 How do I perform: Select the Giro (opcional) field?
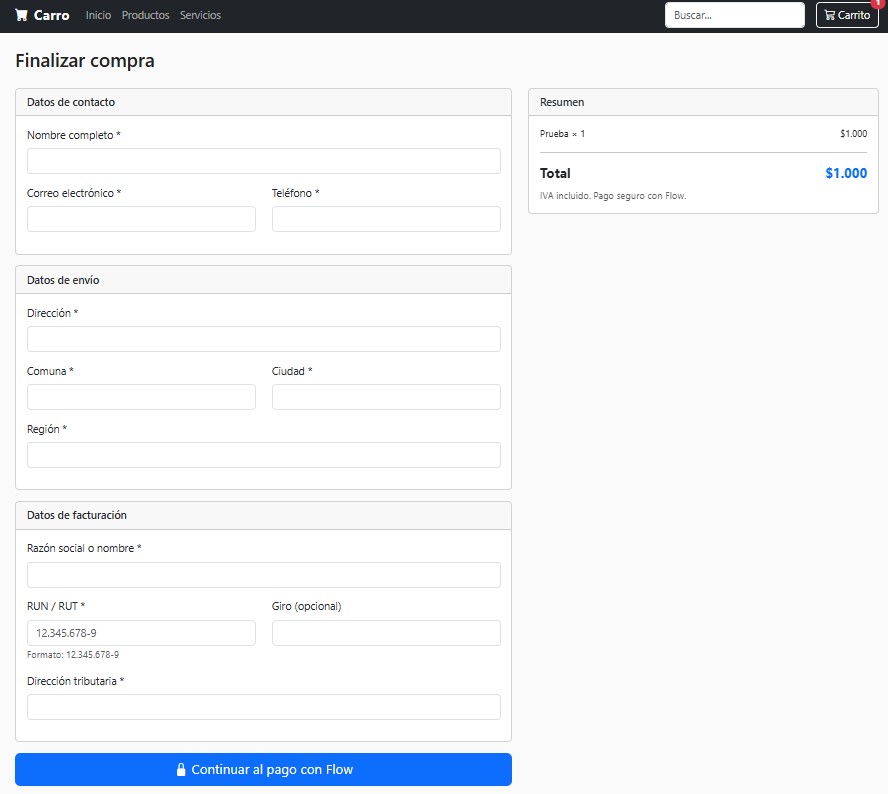coord(386,633)
